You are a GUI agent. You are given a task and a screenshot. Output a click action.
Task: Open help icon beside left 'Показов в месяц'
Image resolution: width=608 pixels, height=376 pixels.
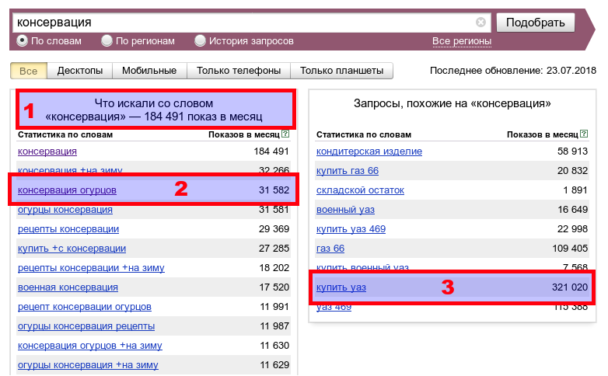(285, 134)
